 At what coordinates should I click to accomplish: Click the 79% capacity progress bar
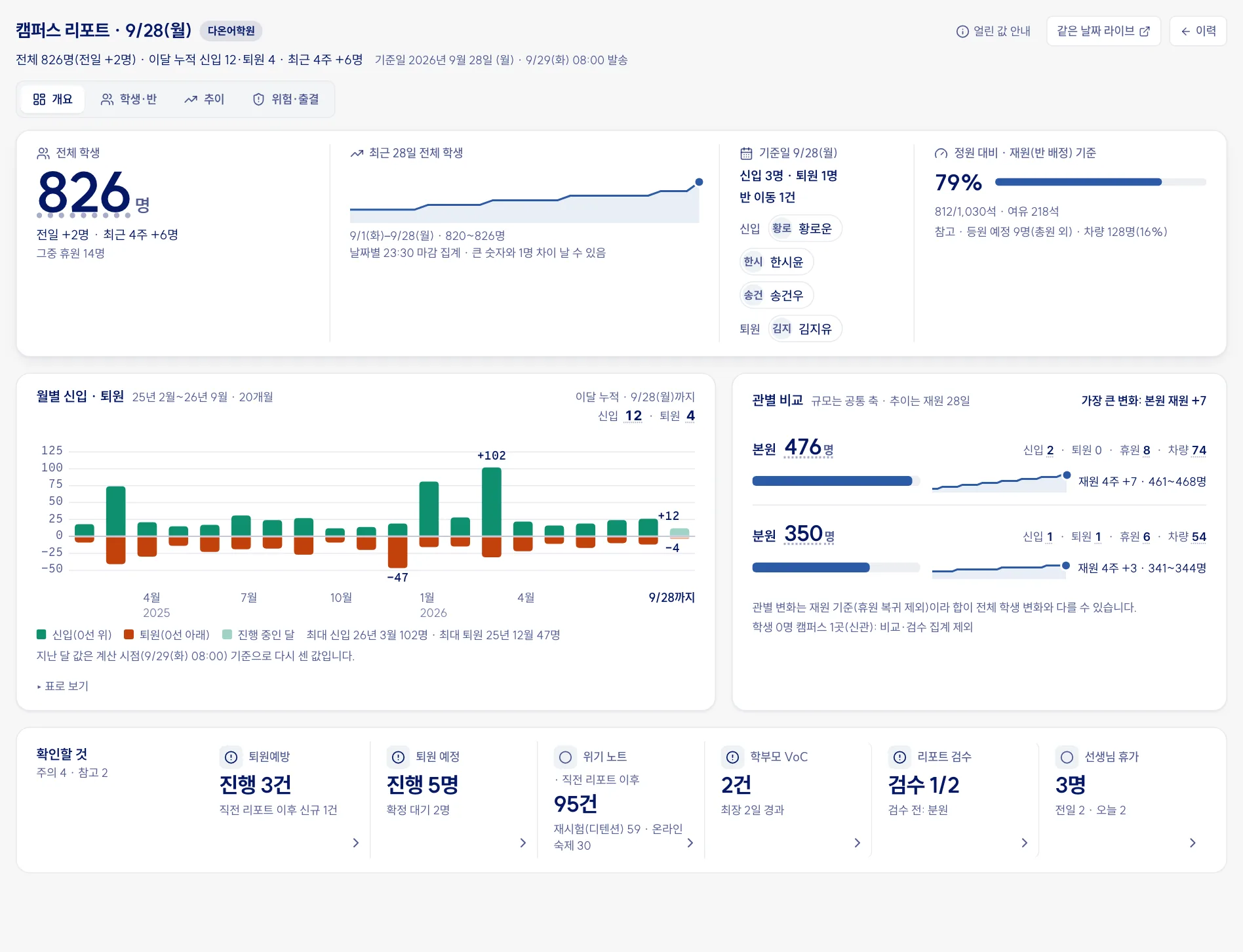coord(1100,182)
